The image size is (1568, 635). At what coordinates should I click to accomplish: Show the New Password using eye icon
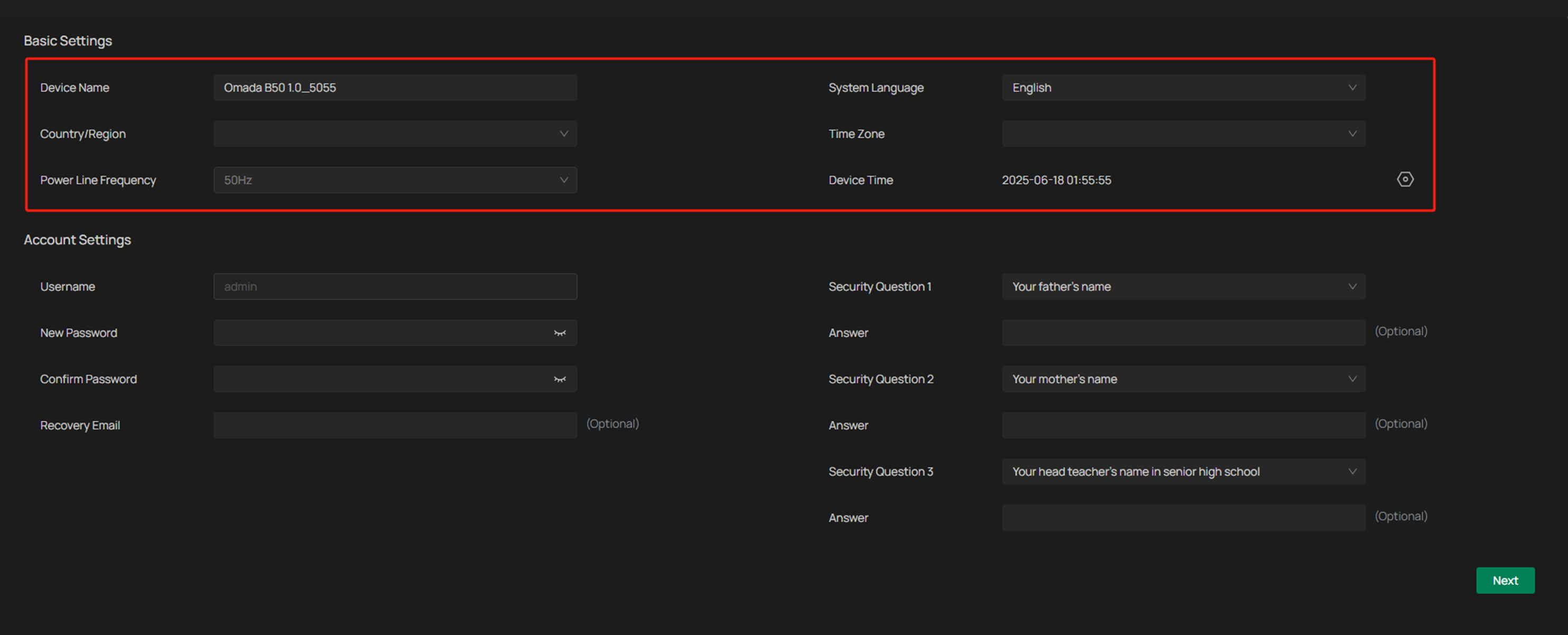(x=560, y=333)
